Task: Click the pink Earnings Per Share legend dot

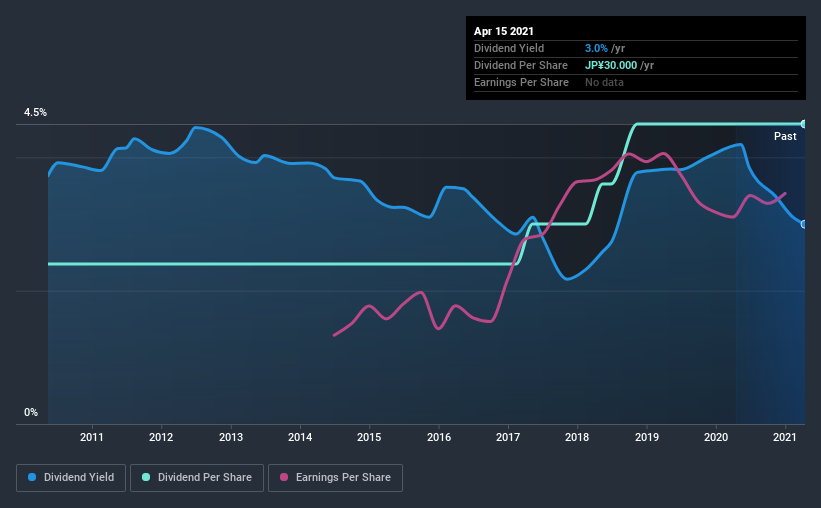Action: pyautogui.click(x=284, y=477)
